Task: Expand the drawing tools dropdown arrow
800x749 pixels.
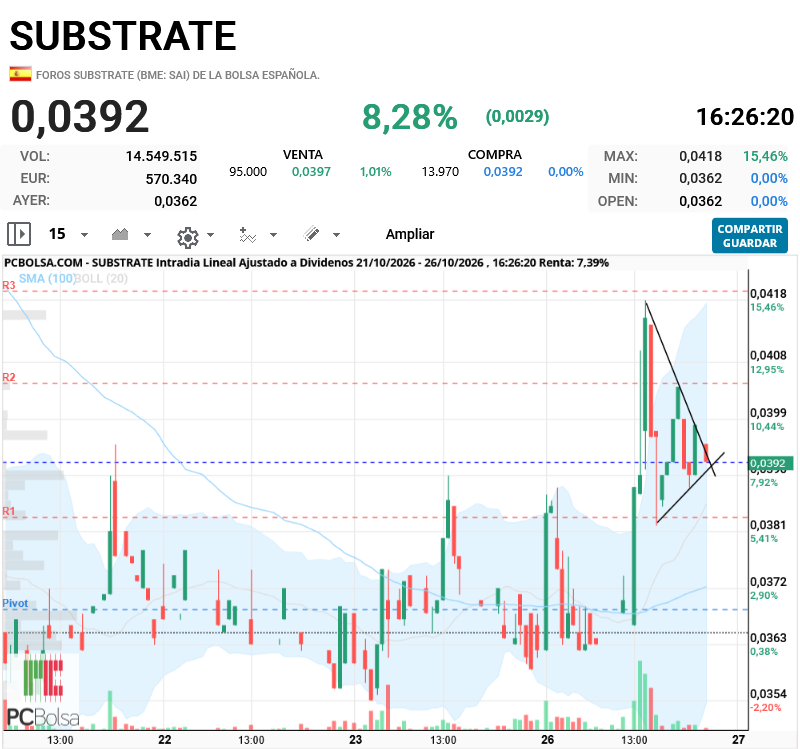Action: (336, 235)
